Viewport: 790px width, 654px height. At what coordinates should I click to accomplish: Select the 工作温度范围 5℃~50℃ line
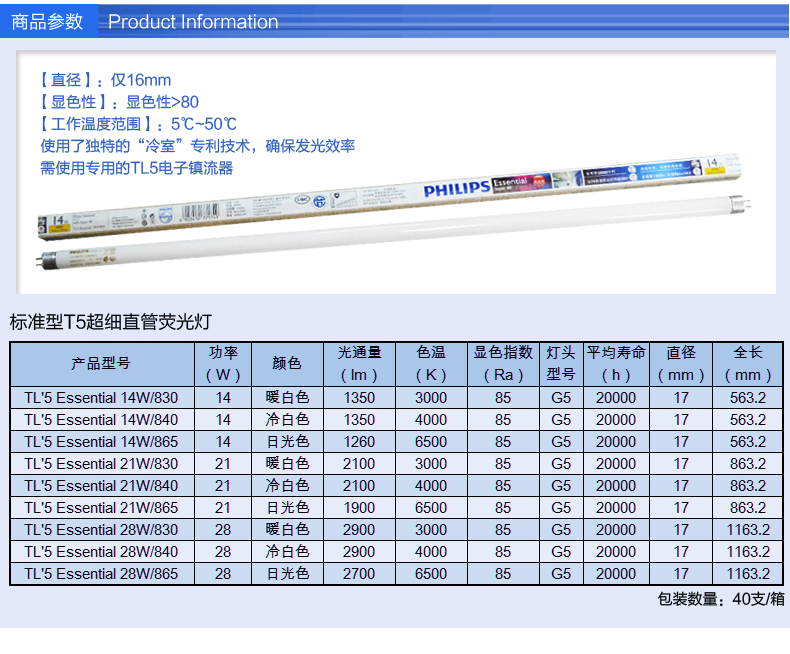138,124
